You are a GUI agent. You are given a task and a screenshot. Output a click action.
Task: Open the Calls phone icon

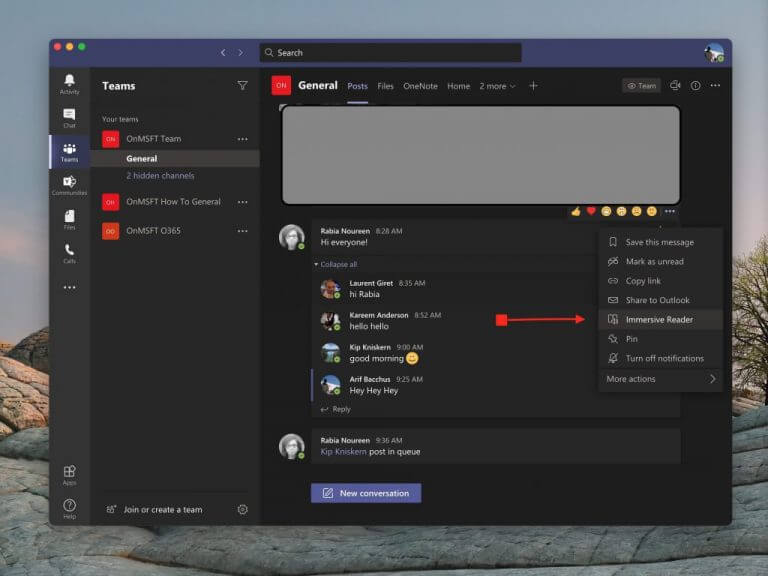(x=70, y=253)
